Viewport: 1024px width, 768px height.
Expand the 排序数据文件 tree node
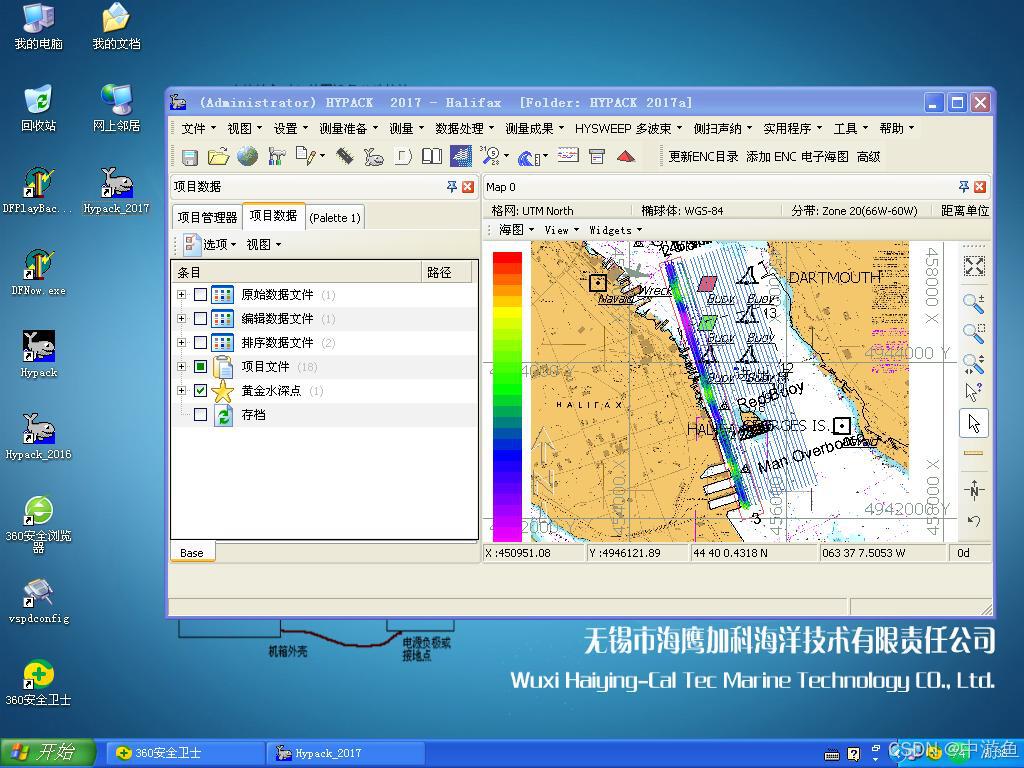[182, 342]
